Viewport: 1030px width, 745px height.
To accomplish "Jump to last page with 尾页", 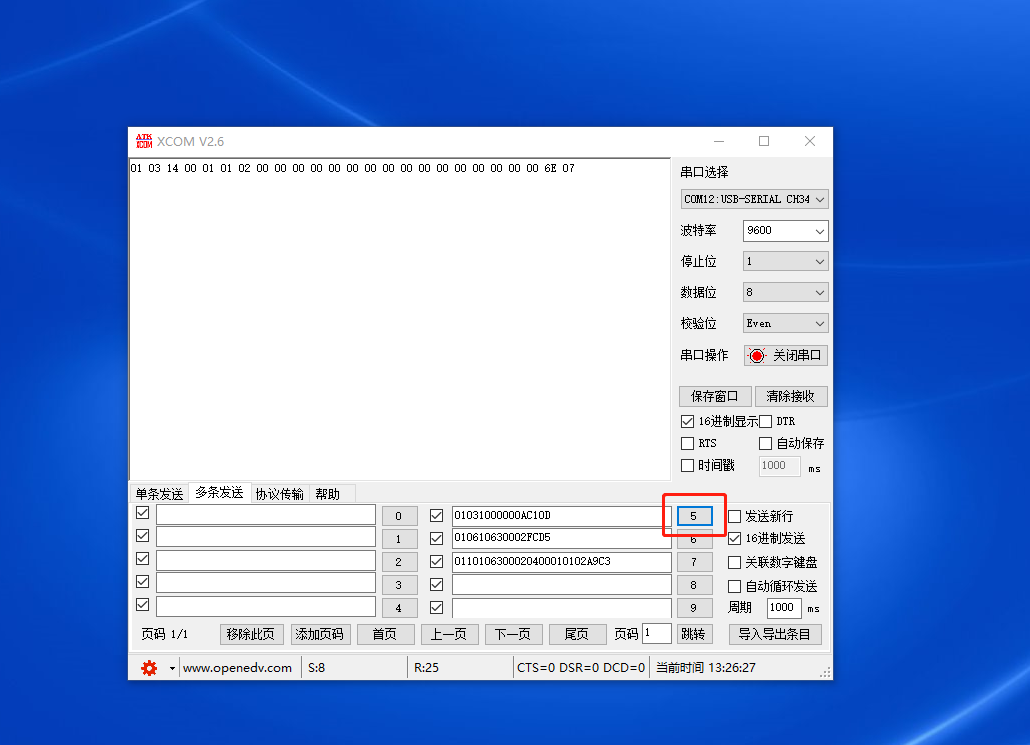I will tap(577, 635).
